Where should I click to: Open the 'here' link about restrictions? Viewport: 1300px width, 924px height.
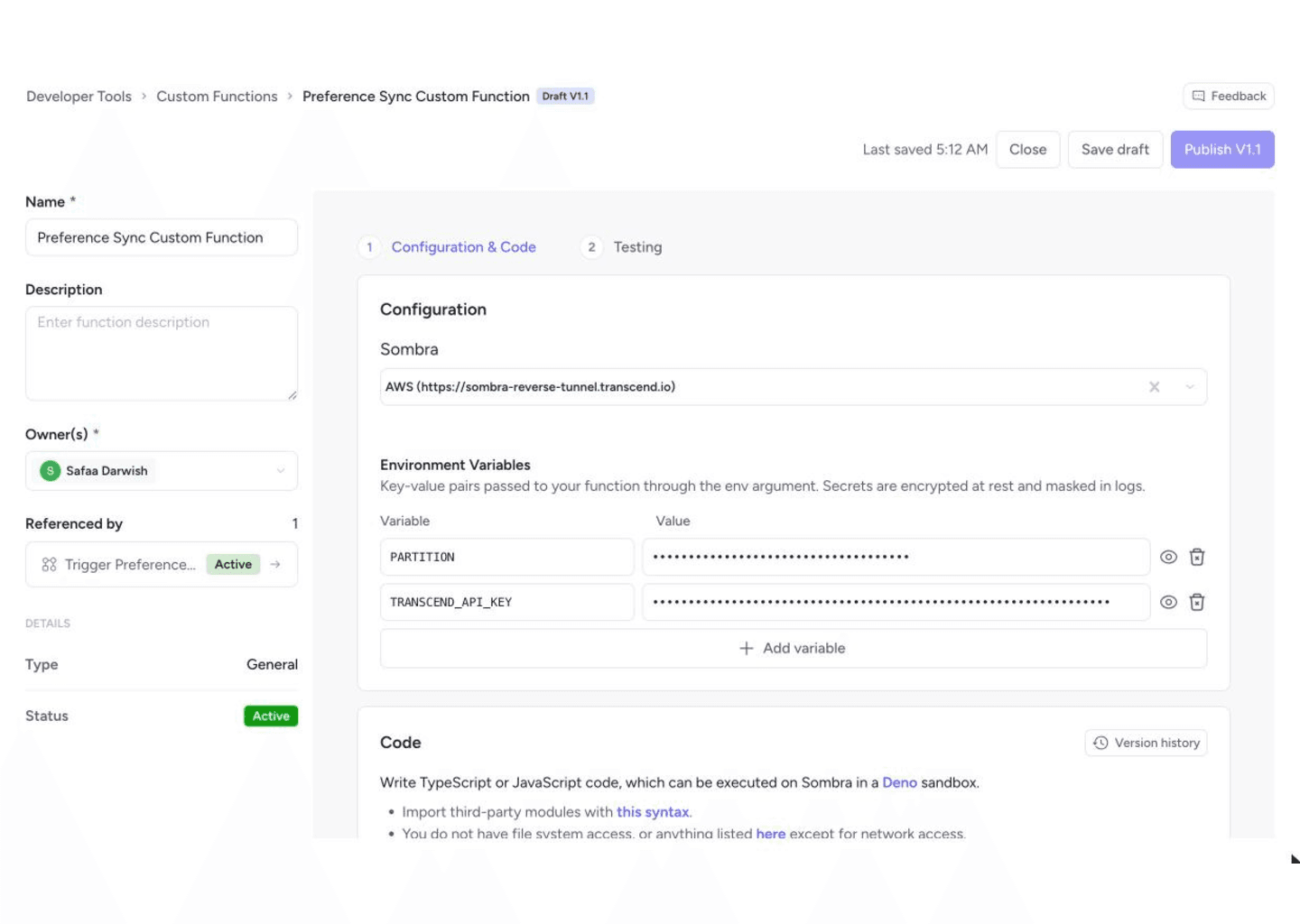point(770,833)
